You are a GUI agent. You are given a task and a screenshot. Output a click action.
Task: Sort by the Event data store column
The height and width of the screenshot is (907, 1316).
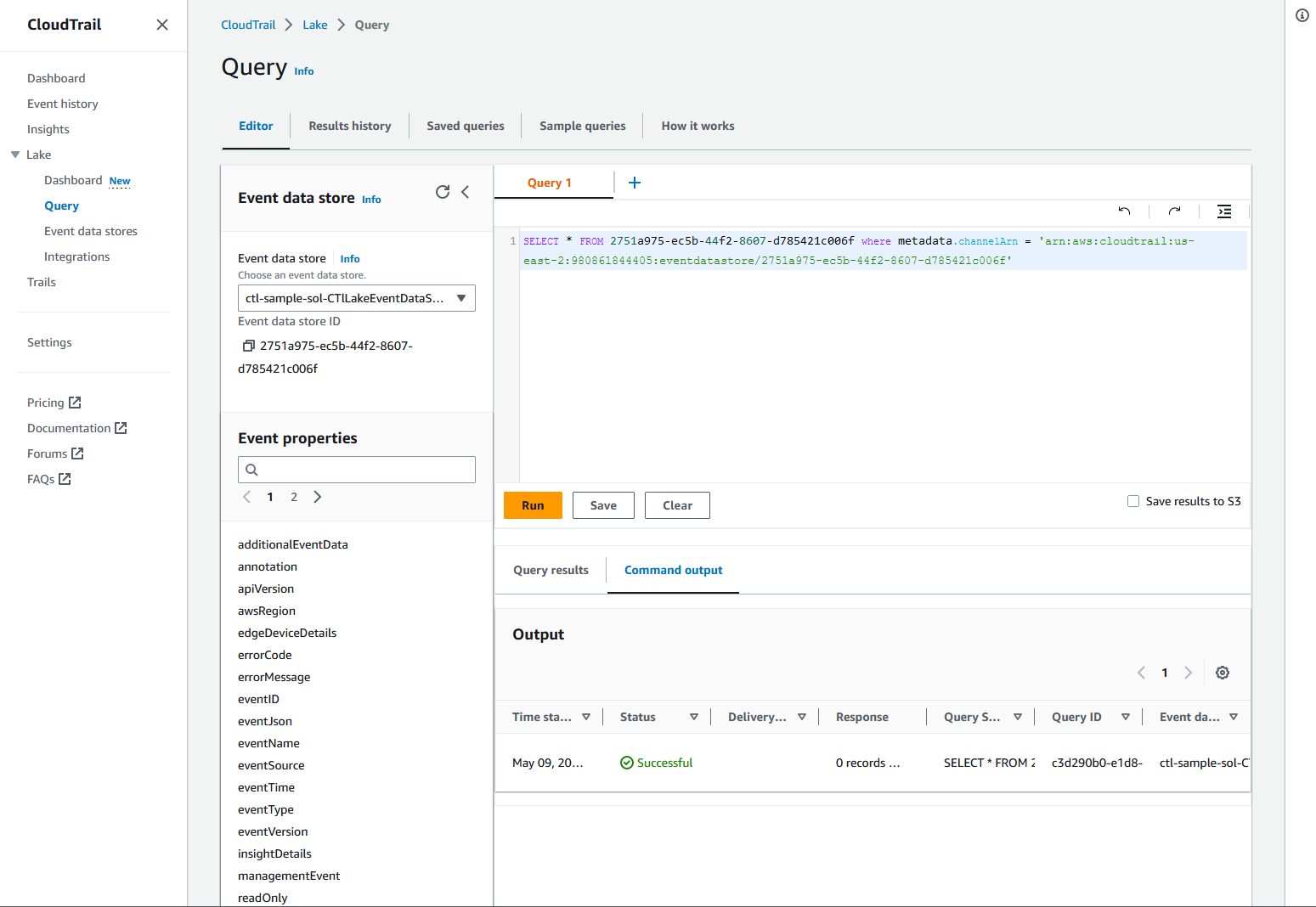pos(1234,717)
